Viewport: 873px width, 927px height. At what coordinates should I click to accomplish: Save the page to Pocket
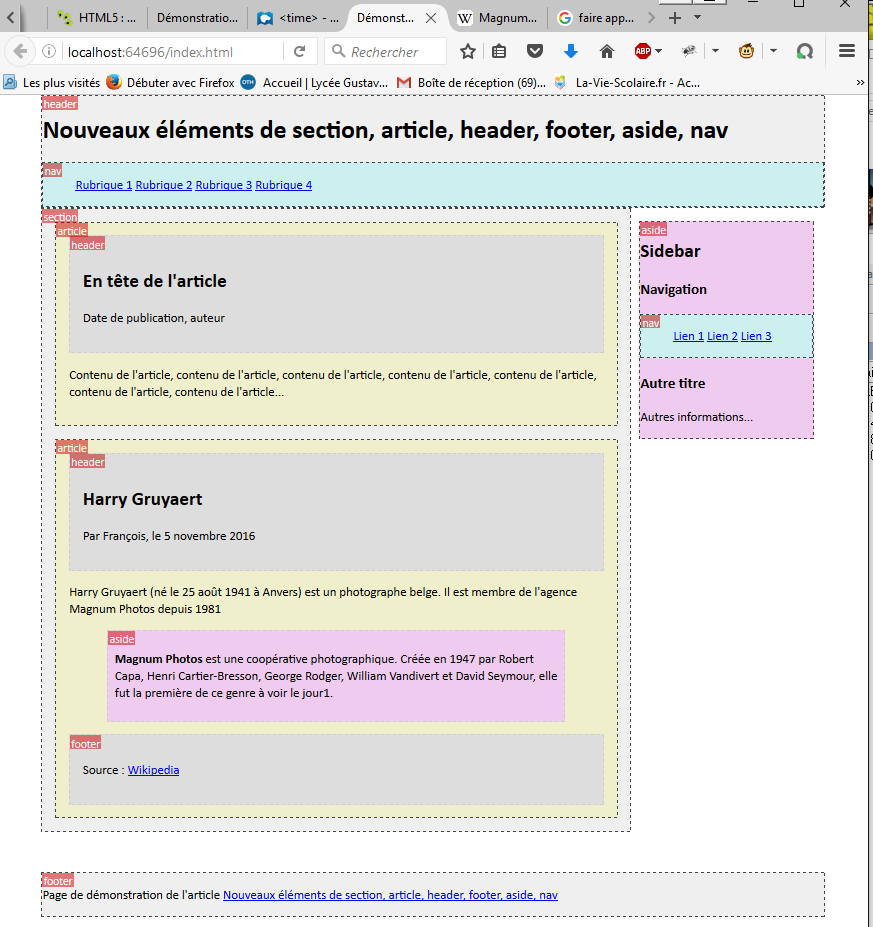[535, 51]
